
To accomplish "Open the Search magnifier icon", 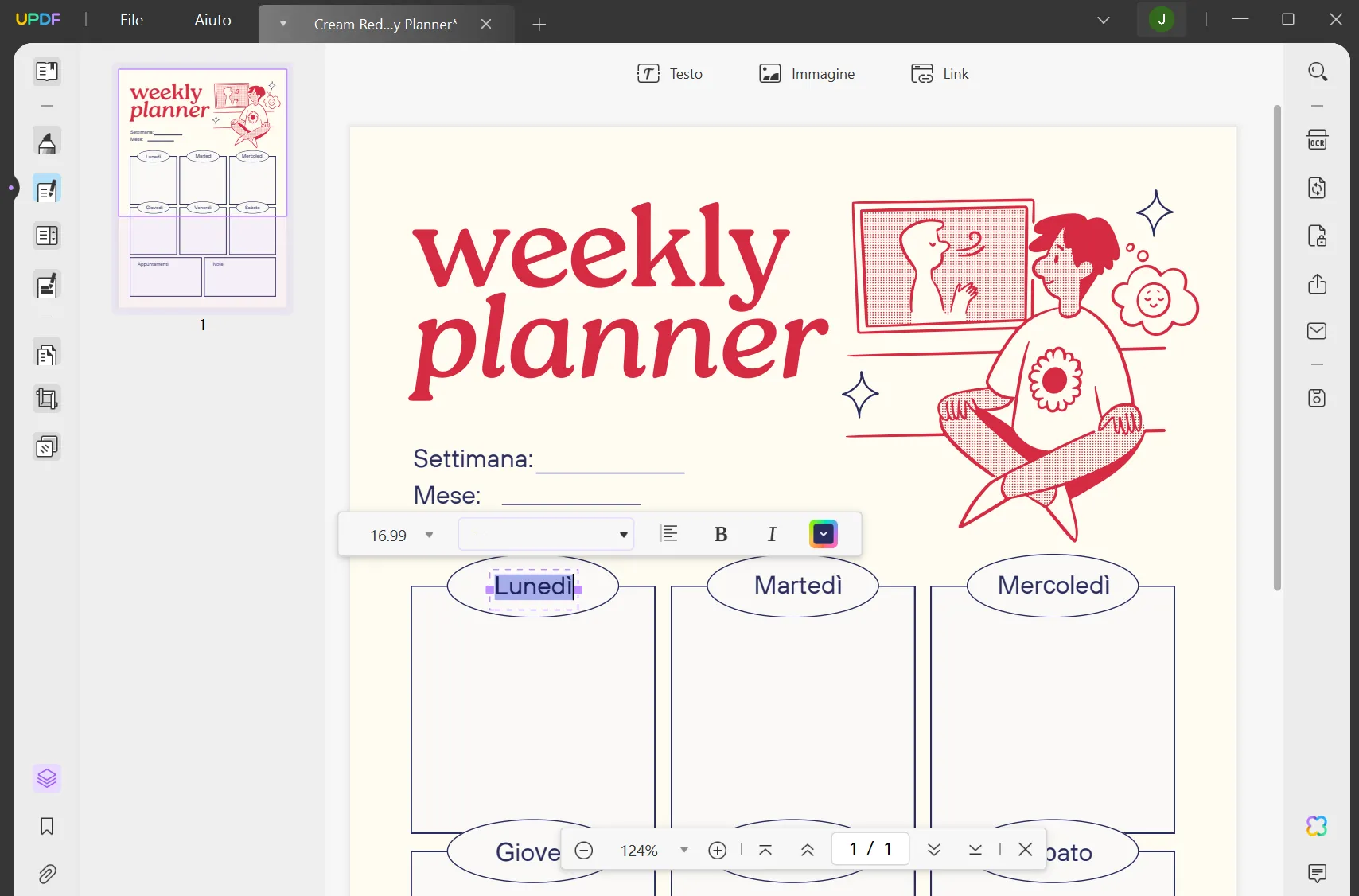I will tap(1318, 72).
